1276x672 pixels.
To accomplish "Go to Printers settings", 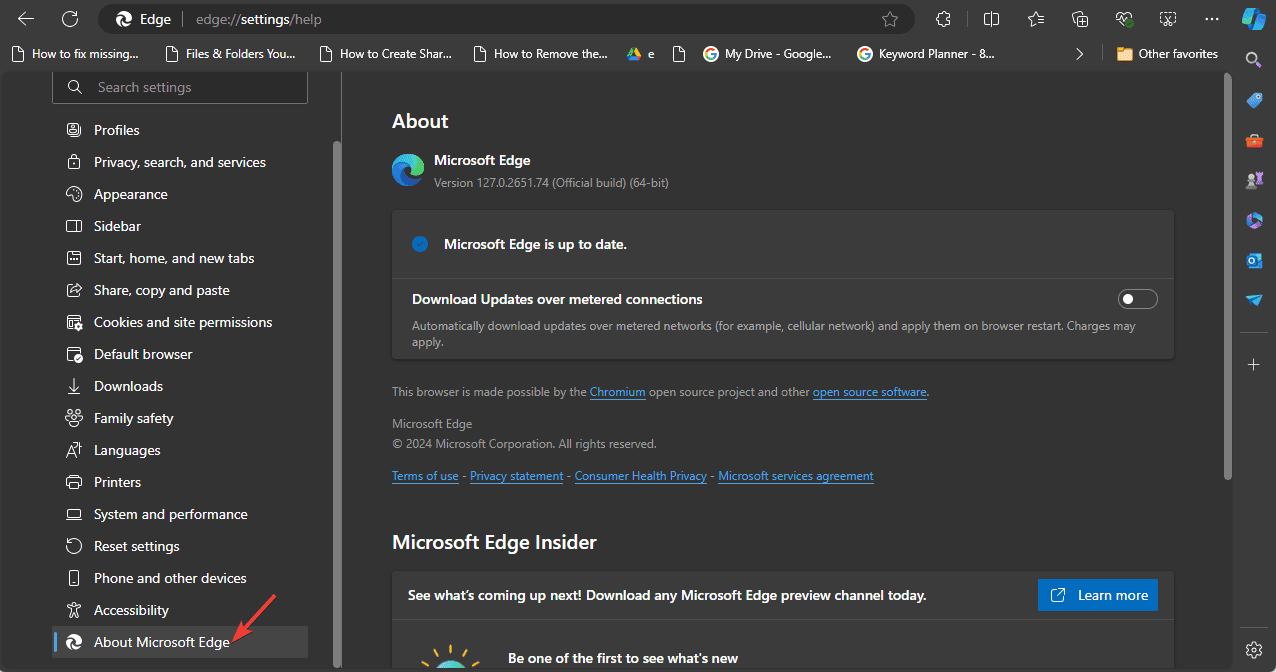I will [x=180, y=482].
